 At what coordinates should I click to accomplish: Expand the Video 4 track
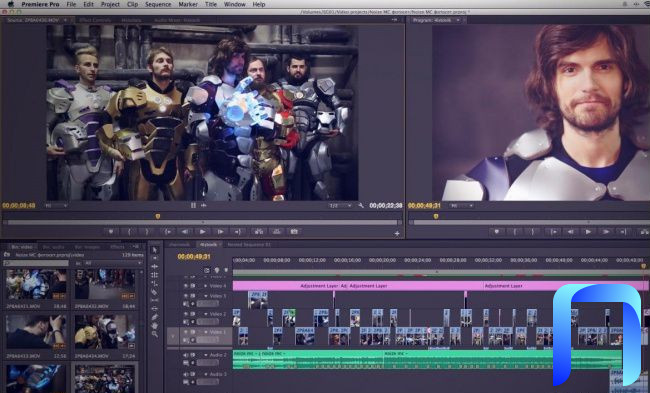[x=206, y=286]
